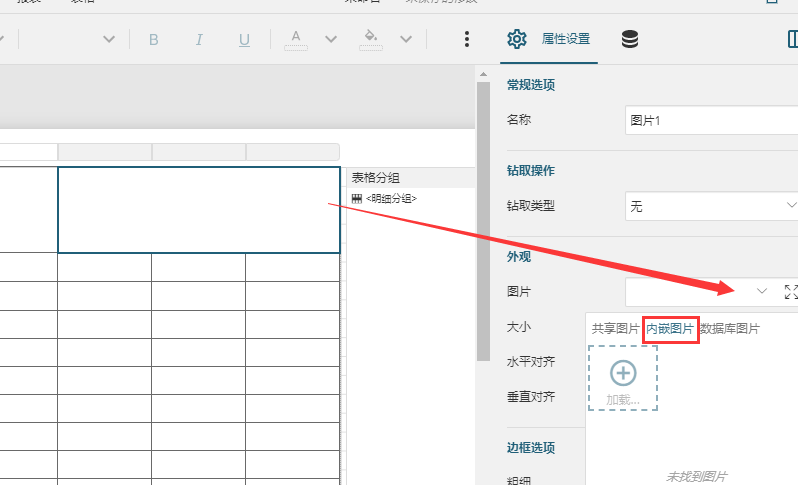Image resolution: width=798 pixels, height=485 pixels.
Task: Toggle underline text formatting
Action: point(244,40)
